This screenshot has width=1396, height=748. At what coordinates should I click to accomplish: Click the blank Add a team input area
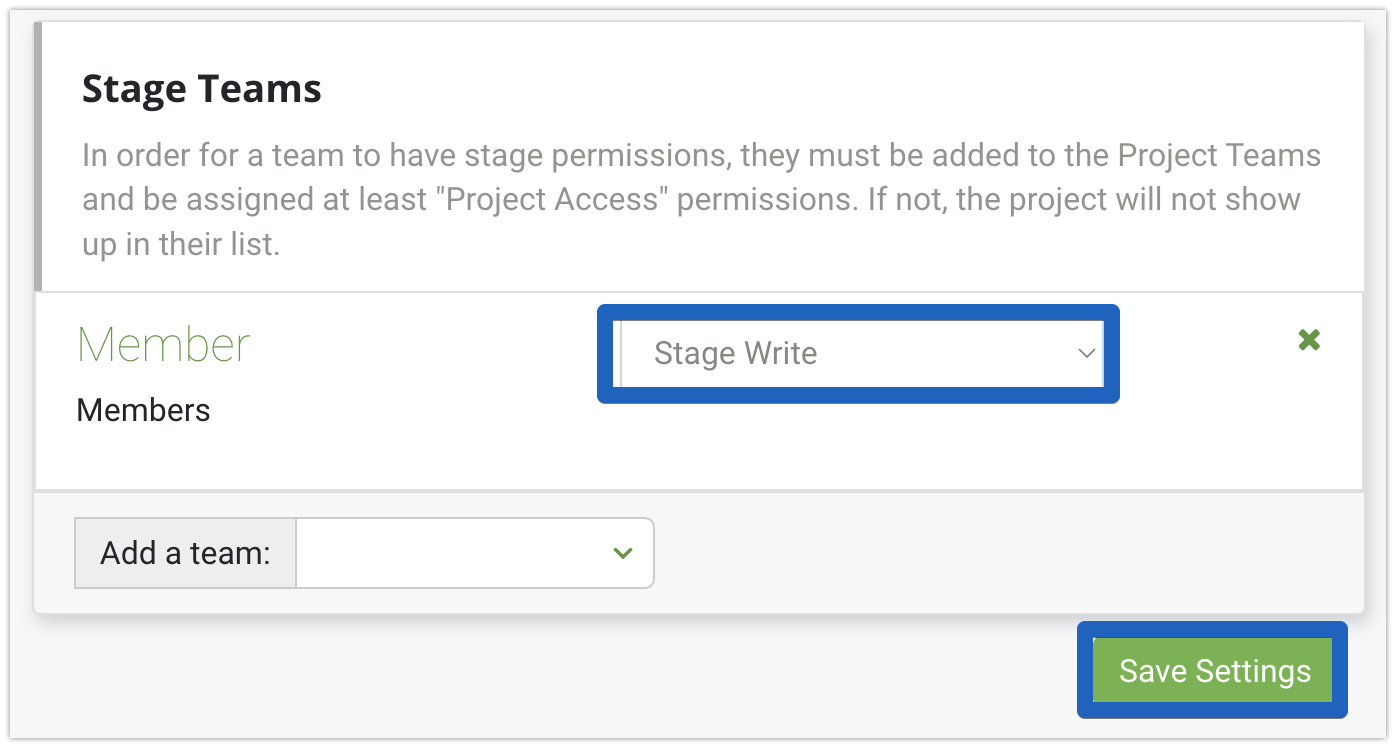pos(440,553)
